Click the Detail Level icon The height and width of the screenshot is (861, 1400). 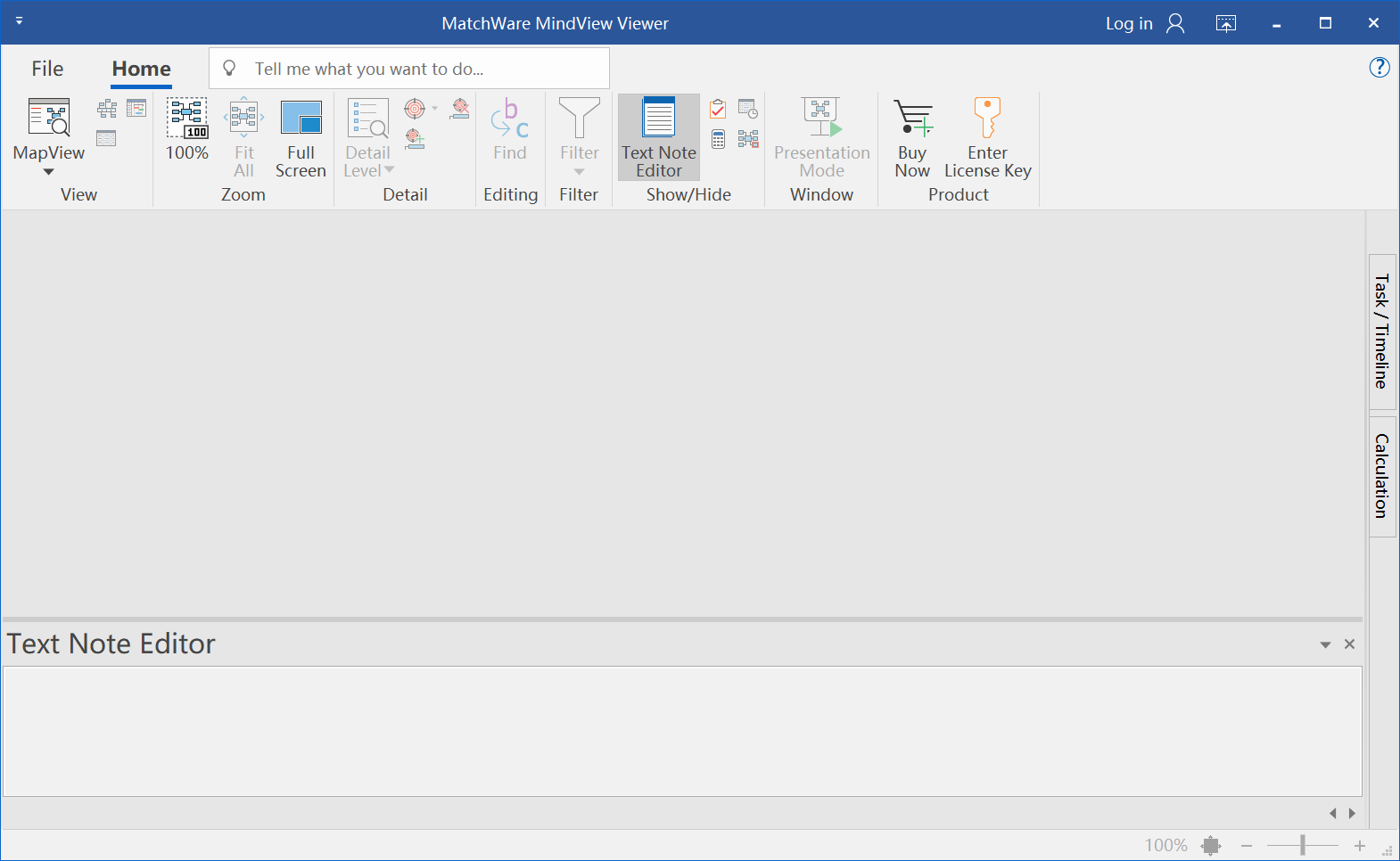368,118
